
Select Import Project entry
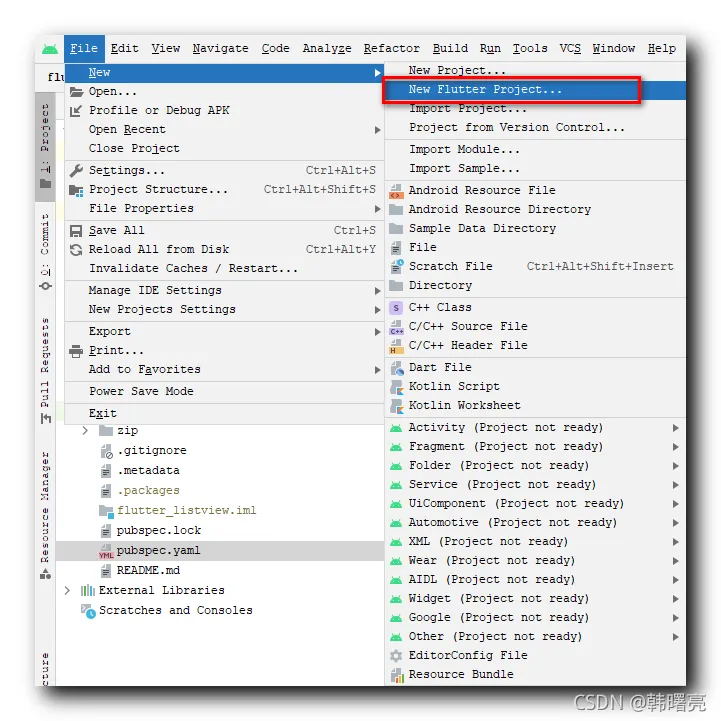[535, 109]
